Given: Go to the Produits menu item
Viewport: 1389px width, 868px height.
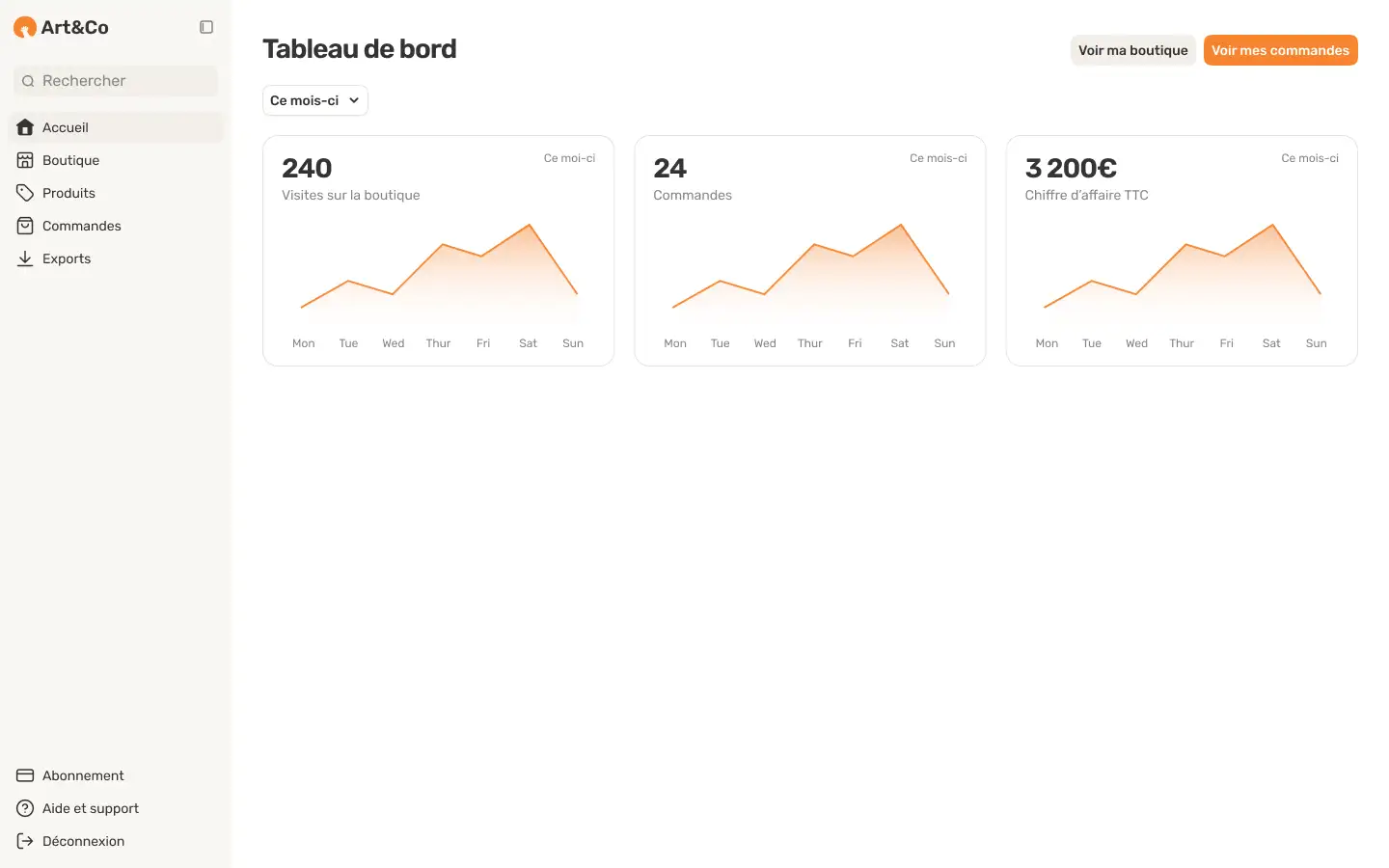Looking at the screenshot, I should pos(69,193).
